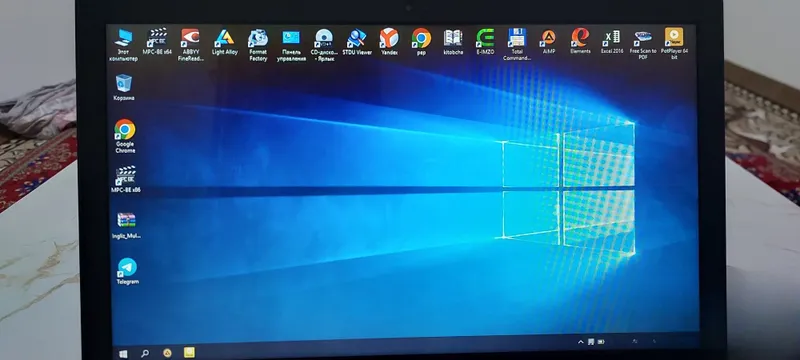The width and height of the screenshot is (800, 360).
Task: Open the Windows Start menu
Action: 123,353
